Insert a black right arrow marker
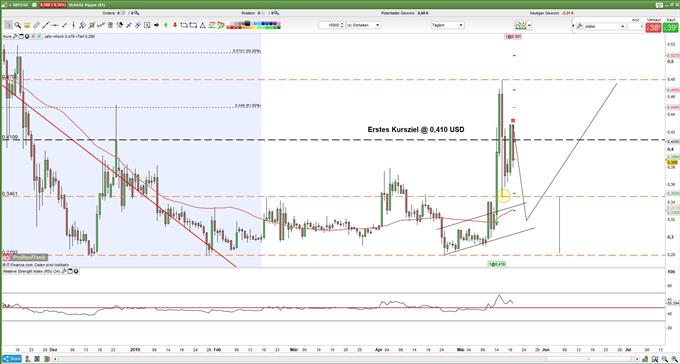 pyautogui.click(x=157, y=25)
